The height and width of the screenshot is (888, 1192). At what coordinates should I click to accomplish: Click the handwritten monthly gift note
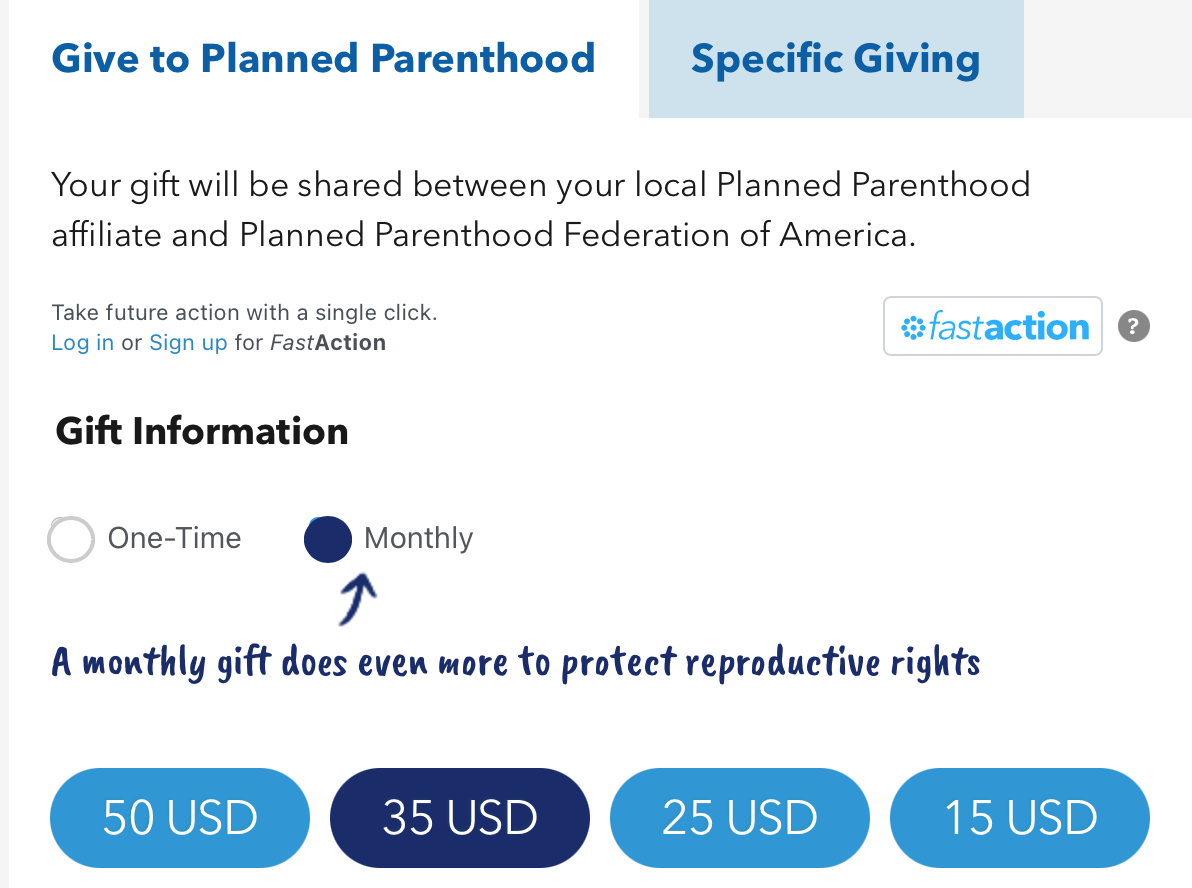tap(516, 662)
